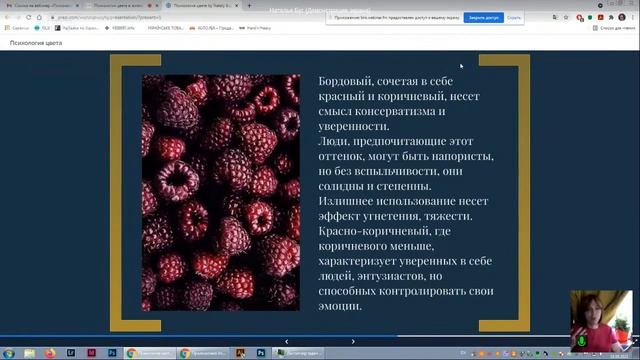Go to the previous slide arrow

[x=287, y=342]
